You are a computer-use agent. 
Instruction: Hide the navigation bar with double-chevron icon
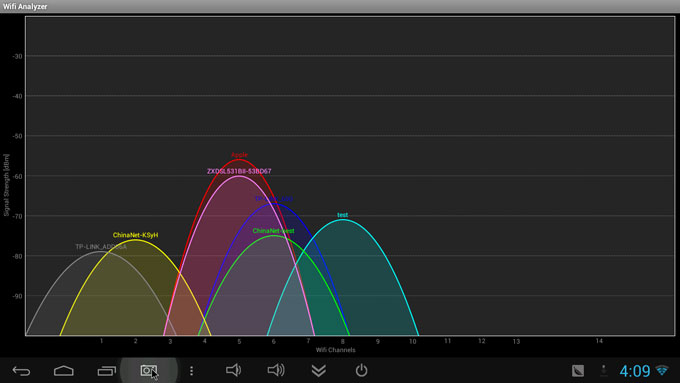pyautogui.click(x=319, y=370)
